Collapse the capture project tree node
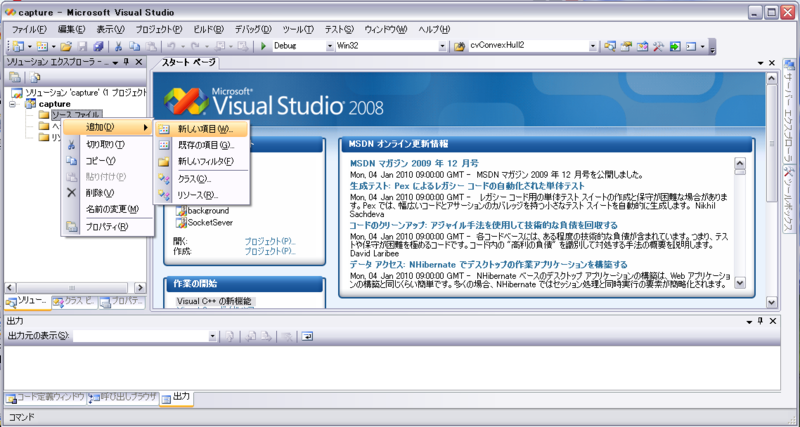Viewport: 800px width, 427px height. [14, 104]
